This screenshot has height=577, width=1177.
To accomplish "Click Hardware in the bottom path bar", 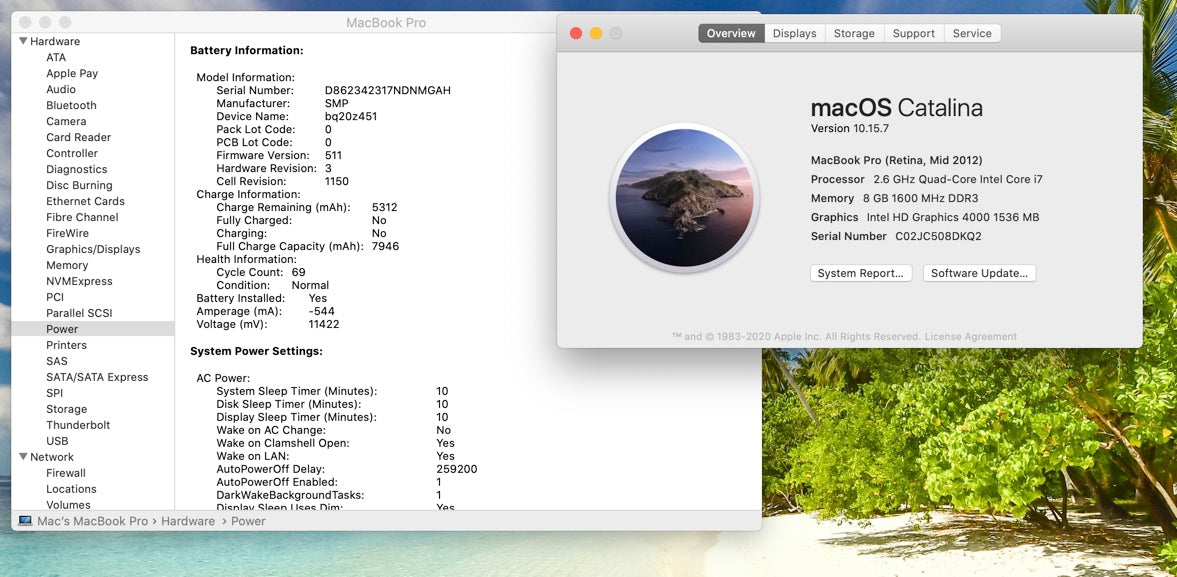I will point(188,521).
